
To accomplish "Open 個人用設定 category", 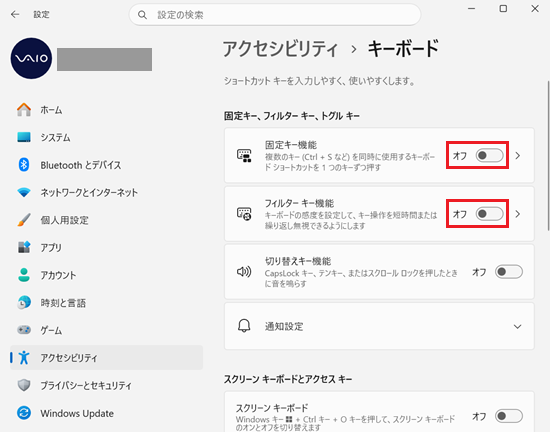I will (x=106, y=220).
